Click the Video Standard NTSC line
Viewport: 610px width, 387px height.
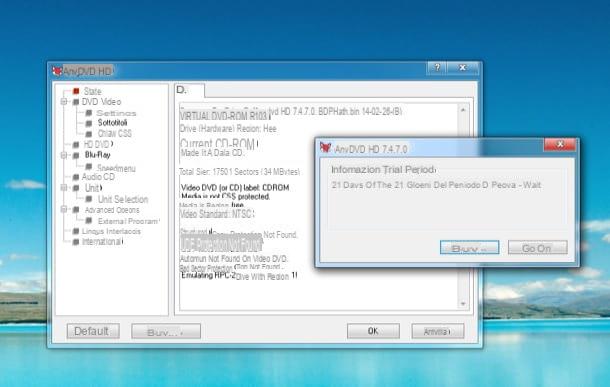point(217,214)
